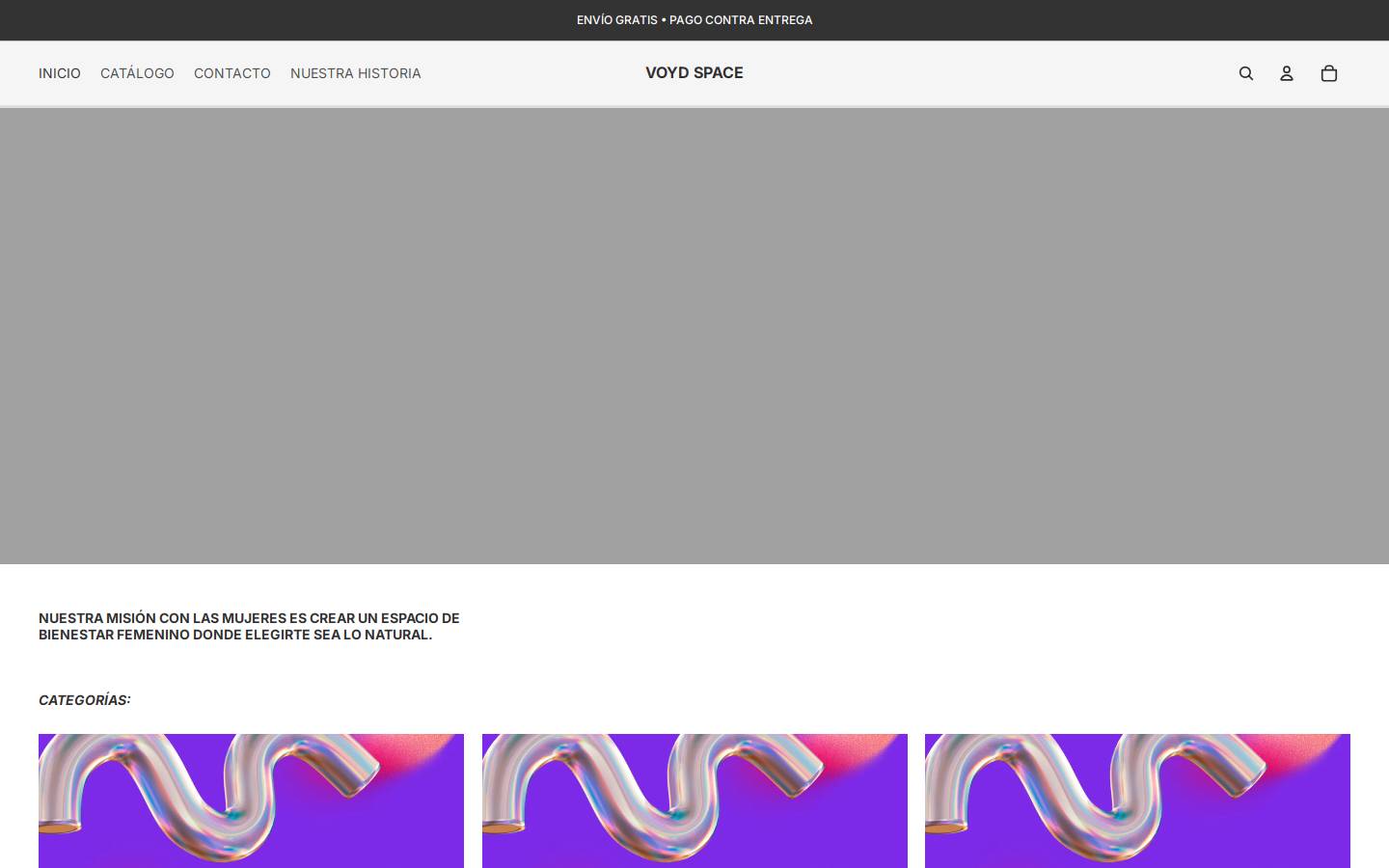1389x868 pixels.
Task: Click the VOYD SPACE store logo
Action: pos(694,72)
